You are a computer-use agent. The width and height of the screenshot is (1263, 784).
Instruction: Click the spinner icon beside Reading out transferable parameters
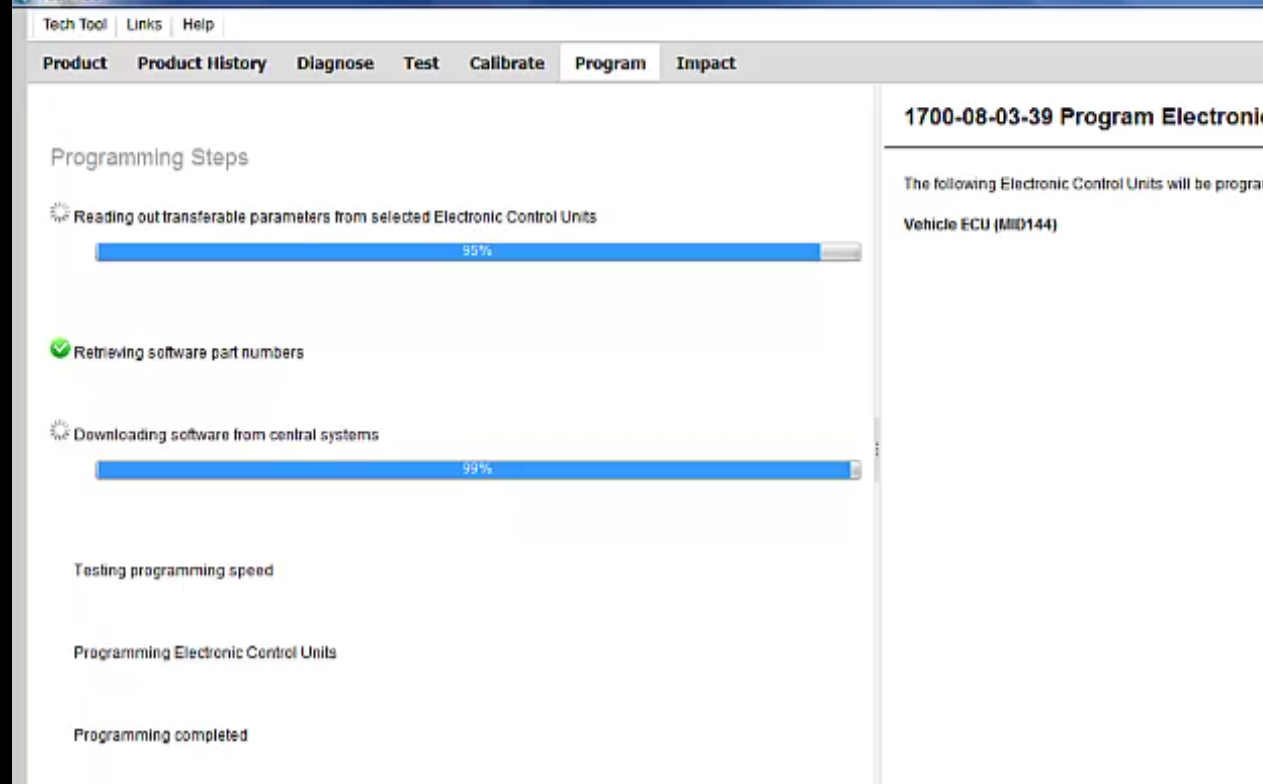pyautogui.click(x=58, y=212)
